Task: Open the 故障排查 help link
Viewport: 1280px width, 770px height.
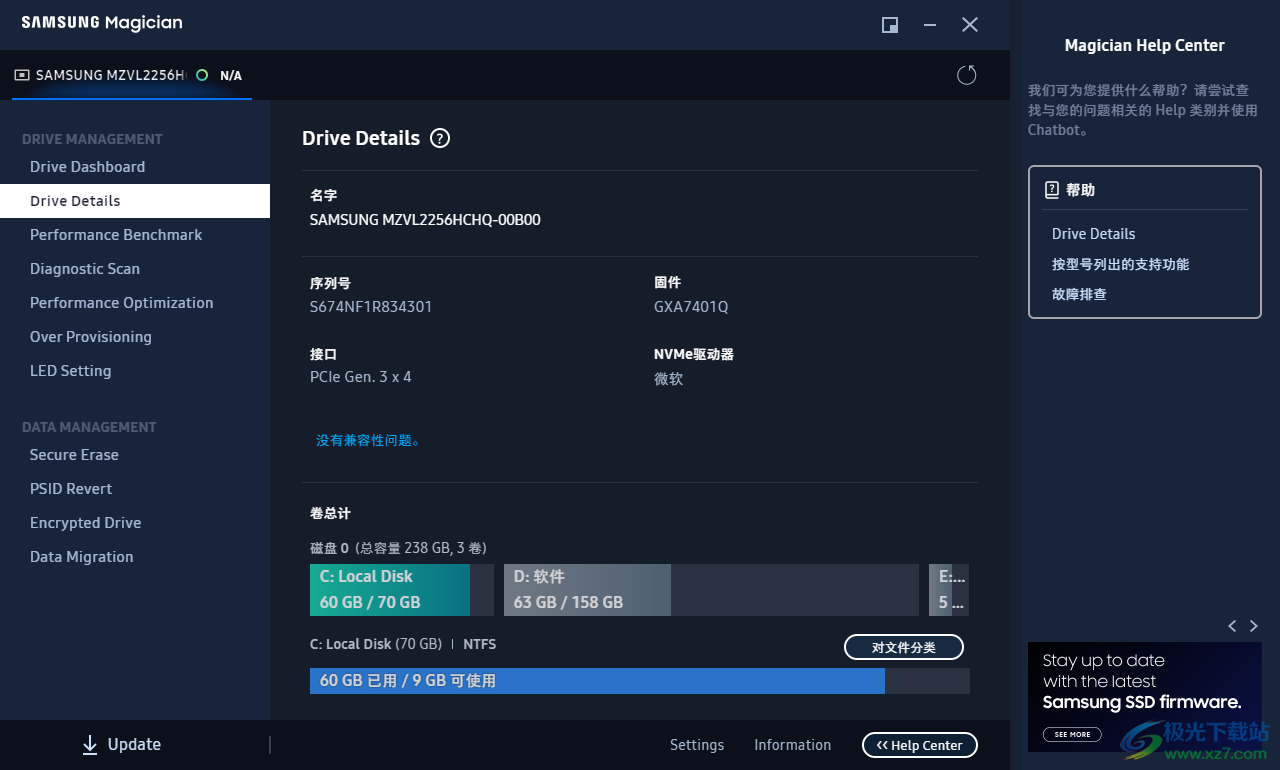Action: tap(1078, 294)
